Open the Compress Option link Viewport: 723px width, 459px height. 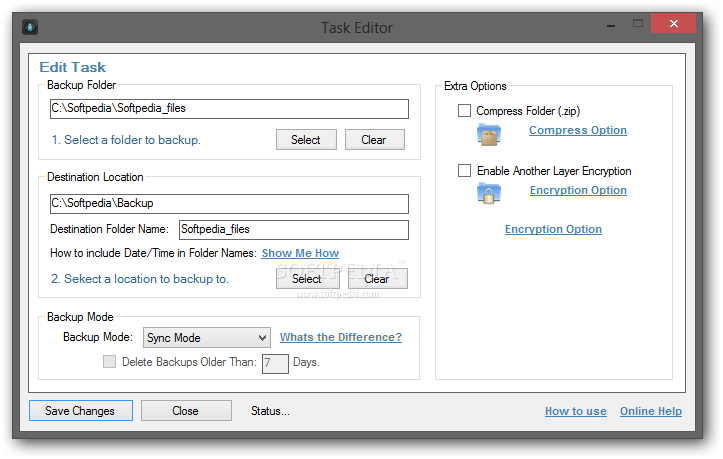click(577, 130)
